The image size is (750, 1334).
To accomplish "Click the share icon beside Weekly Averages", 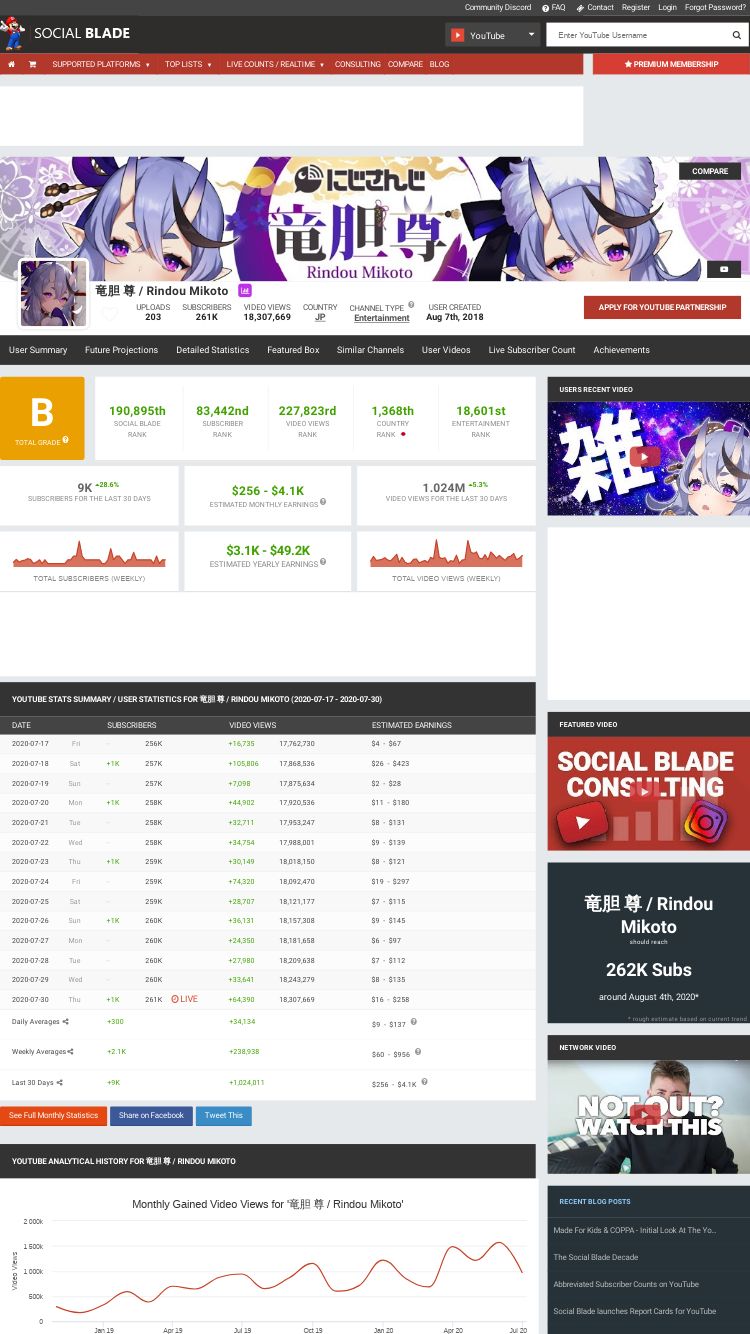I will coord(71,1051).
